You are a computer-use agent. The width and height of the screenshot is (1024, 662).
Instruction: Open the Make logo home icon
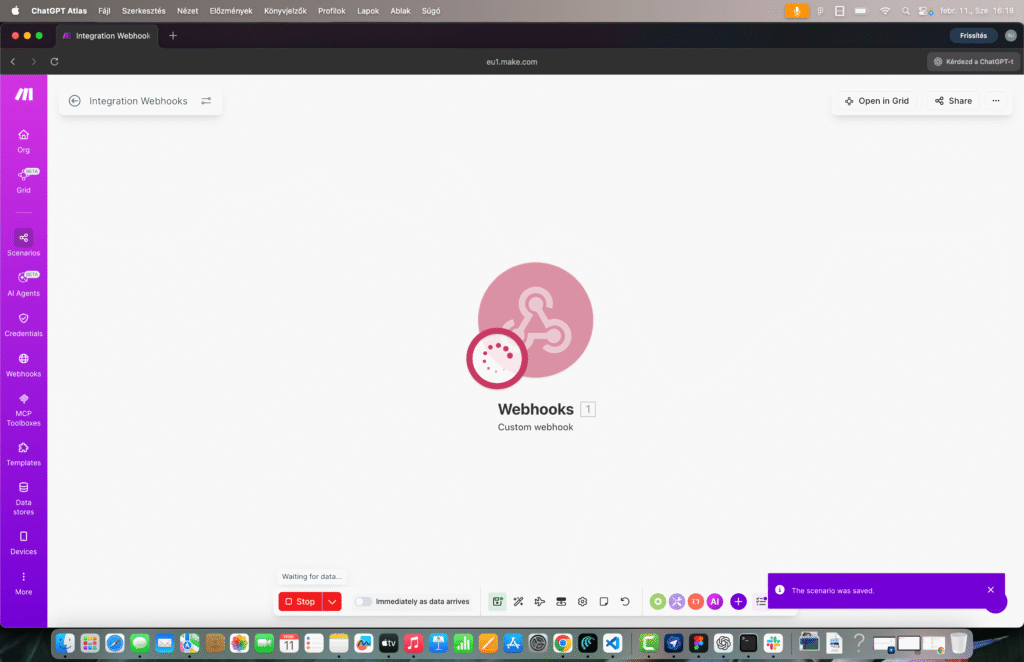click(23, 94)
